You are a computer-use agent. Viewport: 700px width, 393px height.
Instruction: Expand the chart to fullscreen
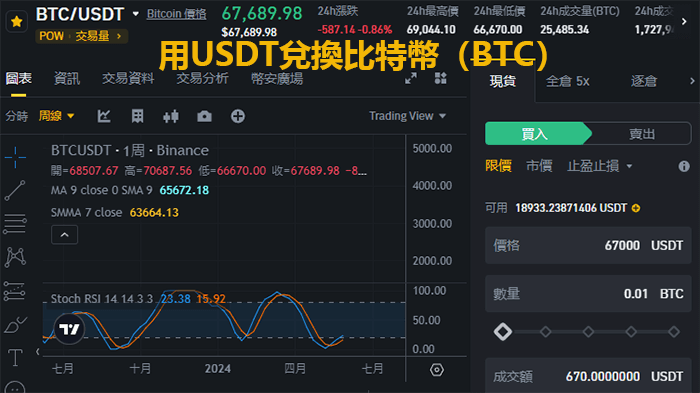tap(411, 78)
